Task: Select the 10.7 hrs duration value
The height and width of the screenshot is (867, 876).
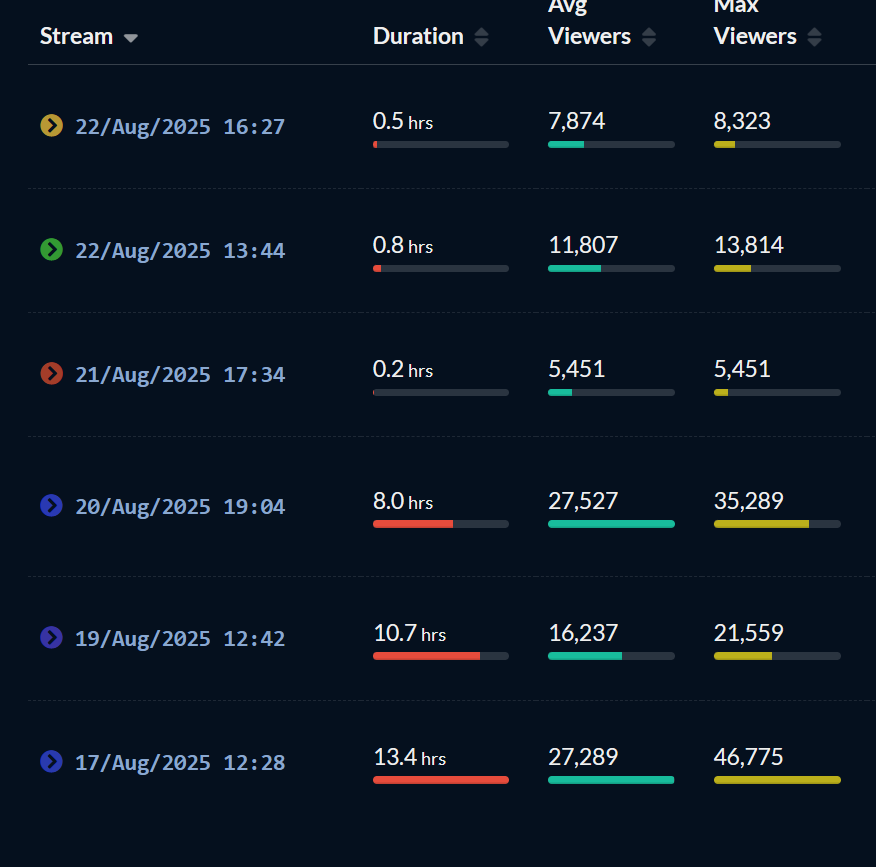Action: tap(410, 633)
